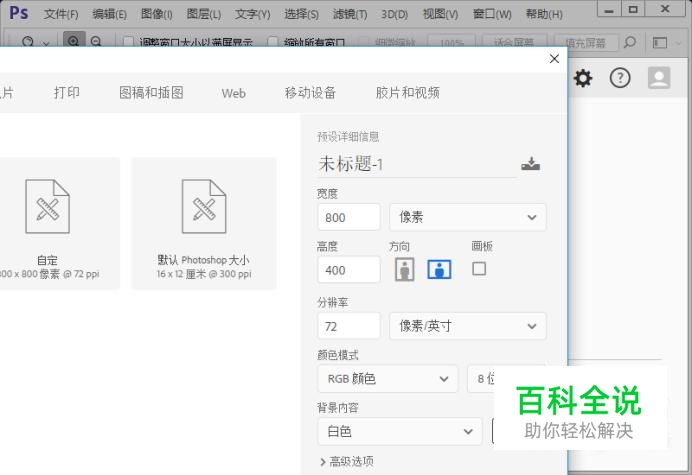Click the user account avatar icon
Viewport: 692px width, 475px height.
coord(659,78)
